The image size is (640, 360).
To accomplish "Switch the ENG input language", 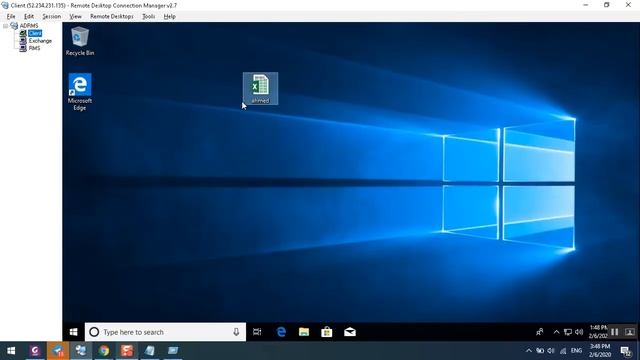I will [576, 351].
